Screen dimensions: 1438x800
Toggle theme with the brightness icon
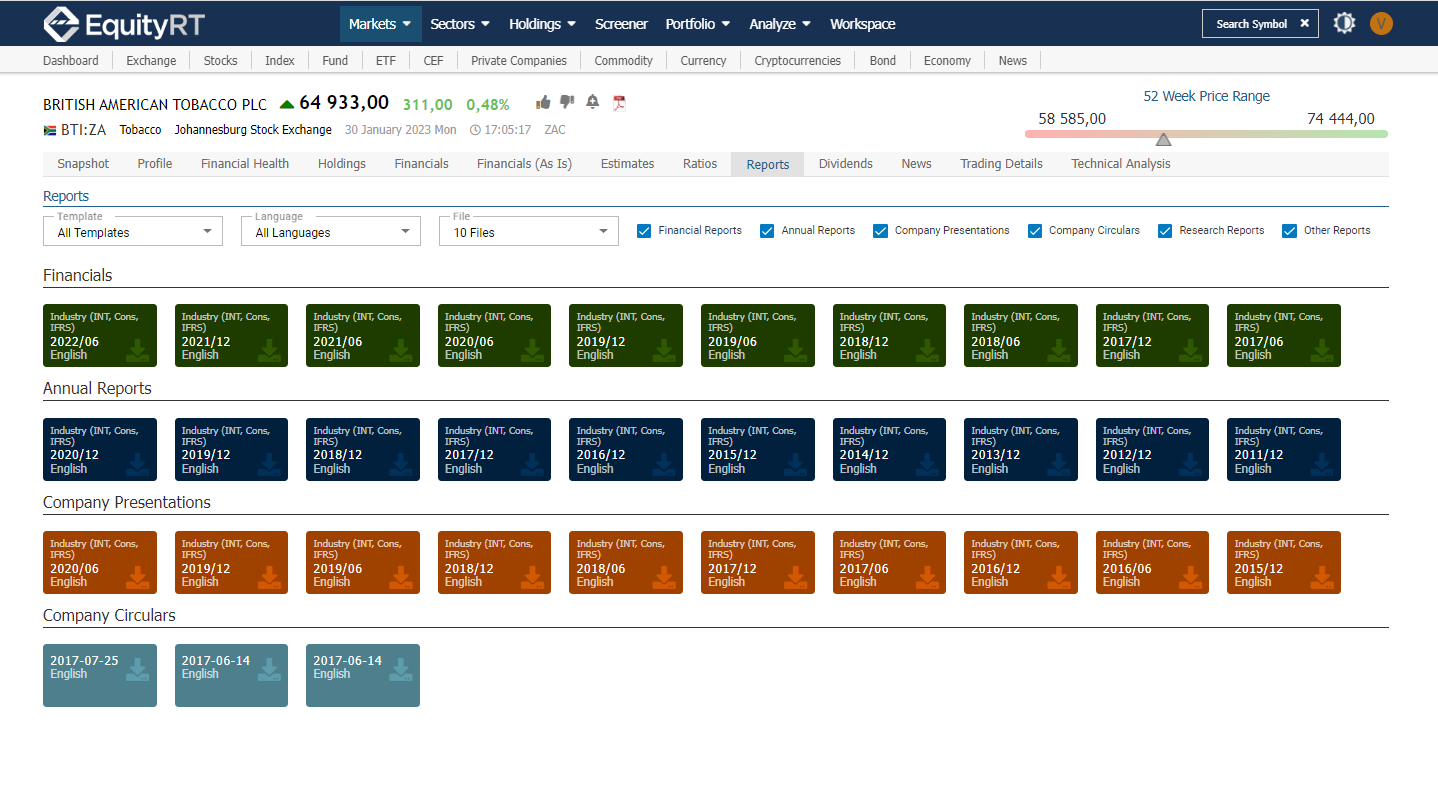[x=1344, y=23]
